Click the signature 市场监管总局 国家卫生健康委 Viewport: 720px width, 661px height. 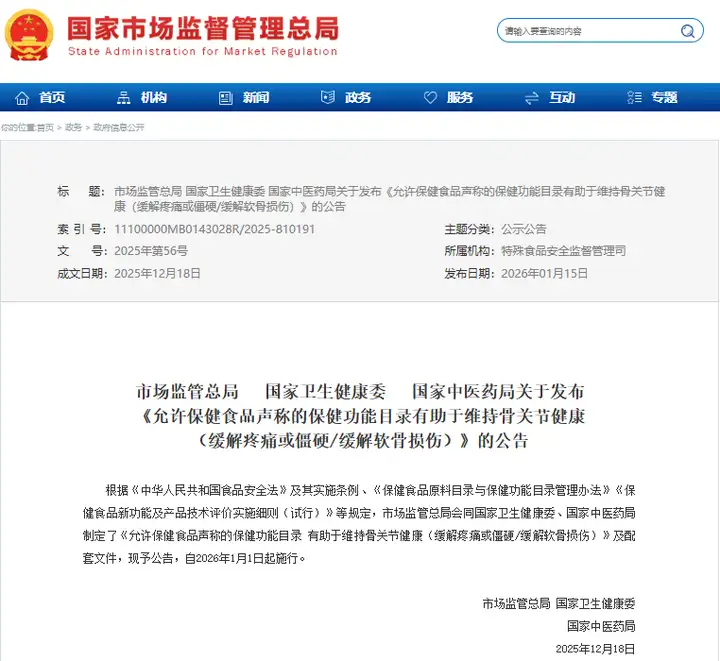559,604
